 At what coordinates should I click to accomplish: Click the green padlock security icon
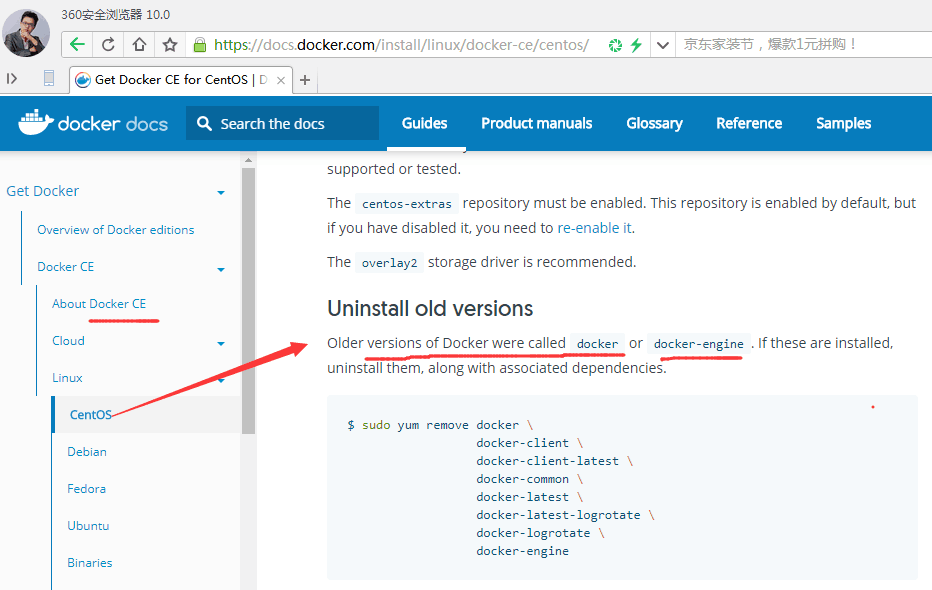[x=200, y=45]
